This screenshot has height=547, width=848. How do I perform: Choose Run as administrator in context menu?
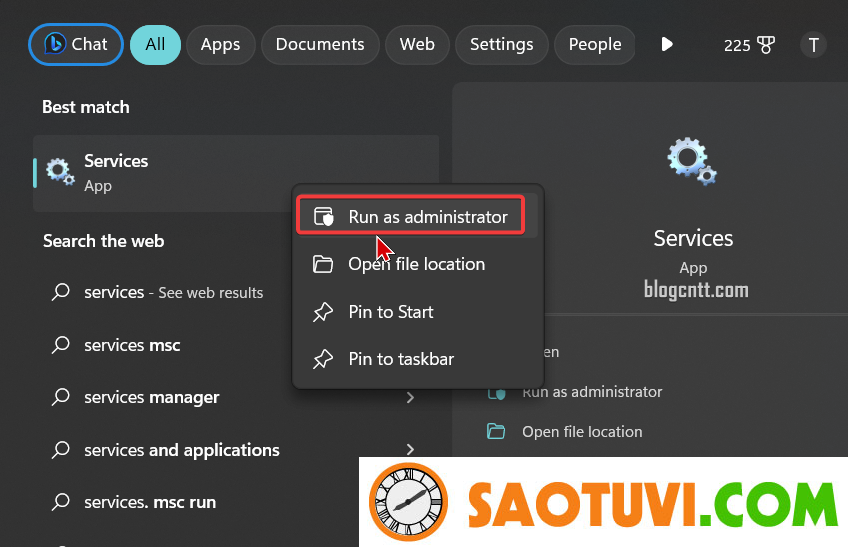(x=415, y=216)
